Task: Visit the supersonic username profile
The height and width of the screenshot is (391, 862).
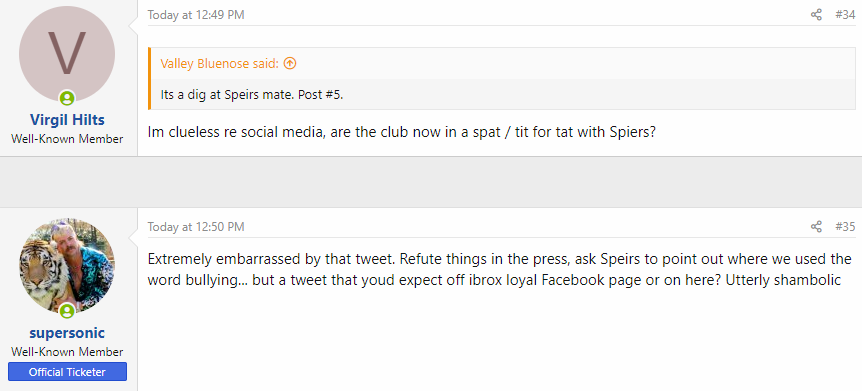Action: click(x=67, y=333)
